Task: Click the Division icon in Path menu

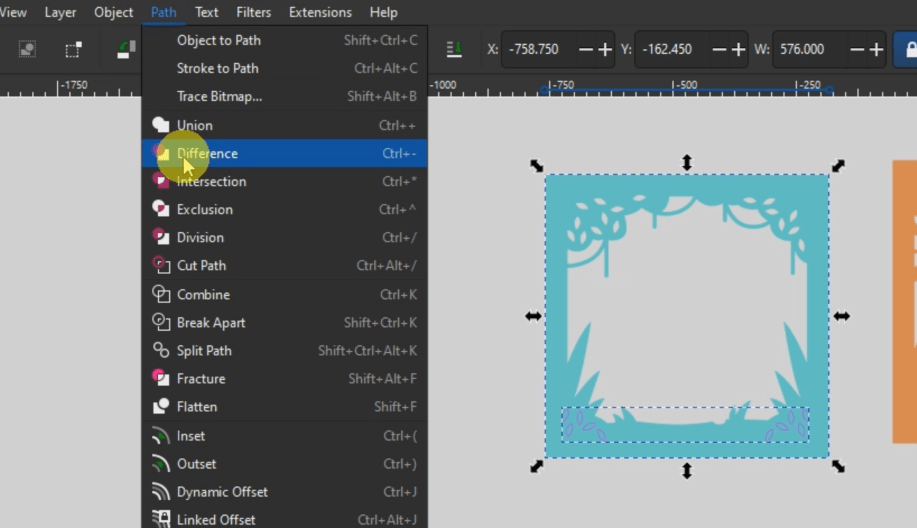Action: click(x=160, y=237)
